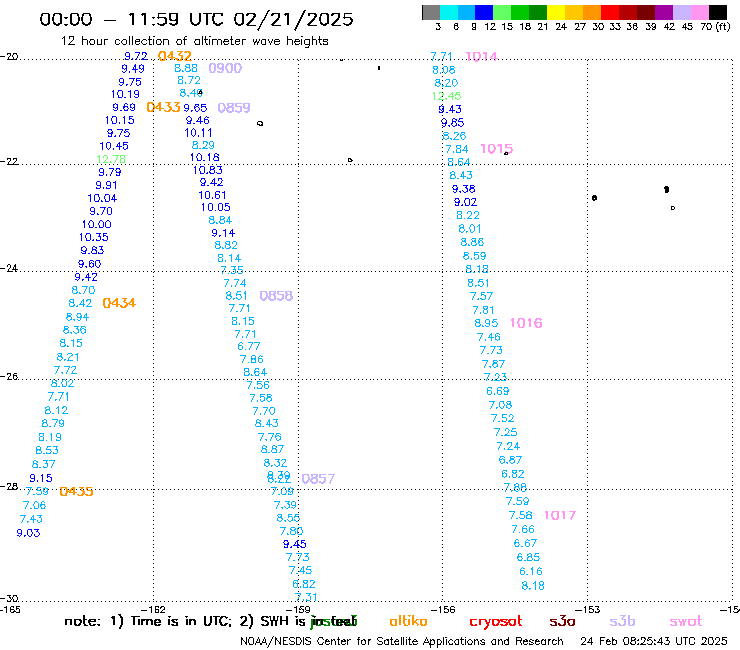The width and height of the screenshot is (740, 650).
Task: Click the 'NOAA/NESDIS Center for Satellite Applications and Research' credit
Action: tap(402, 642)
